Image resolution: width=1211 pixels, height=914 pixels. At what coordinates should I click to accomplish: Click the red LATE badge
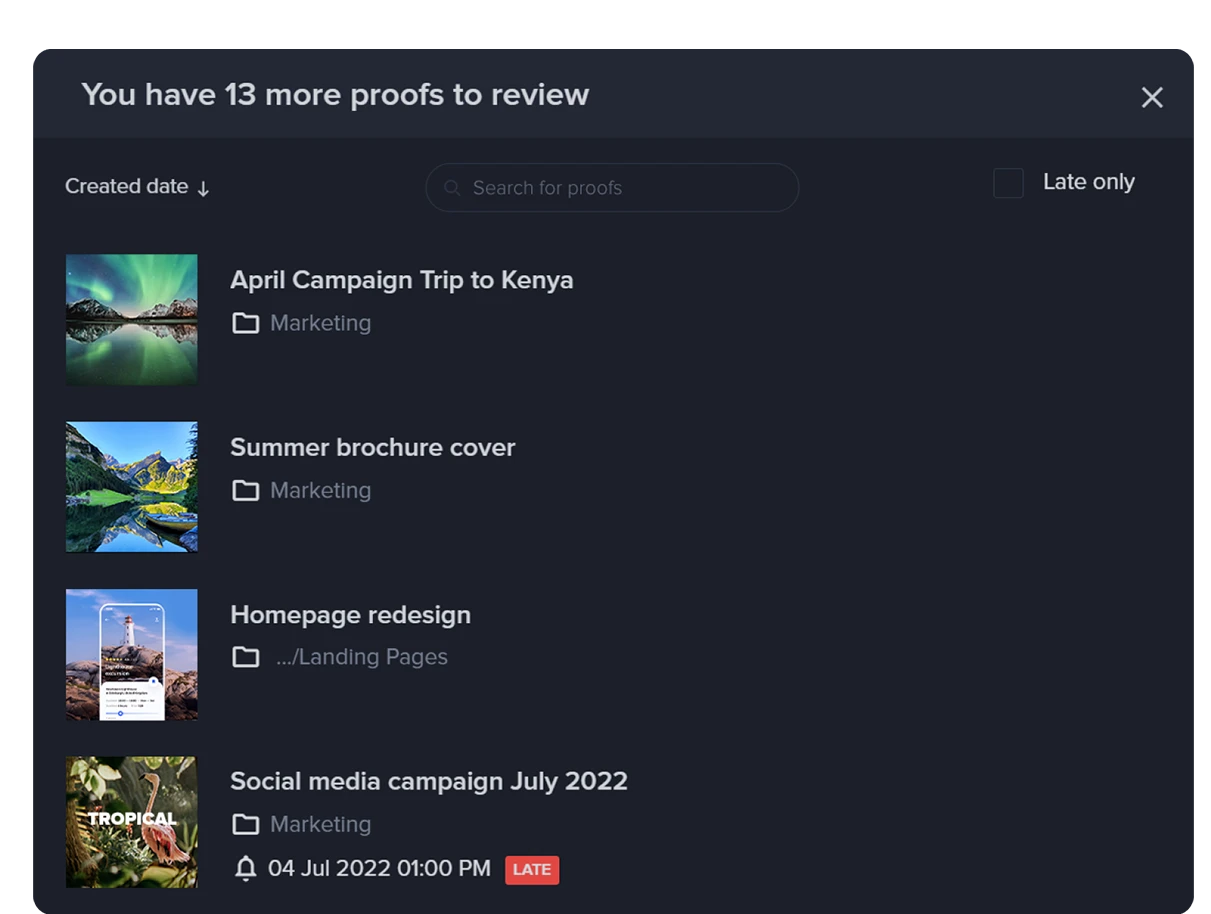click(531, 870)
